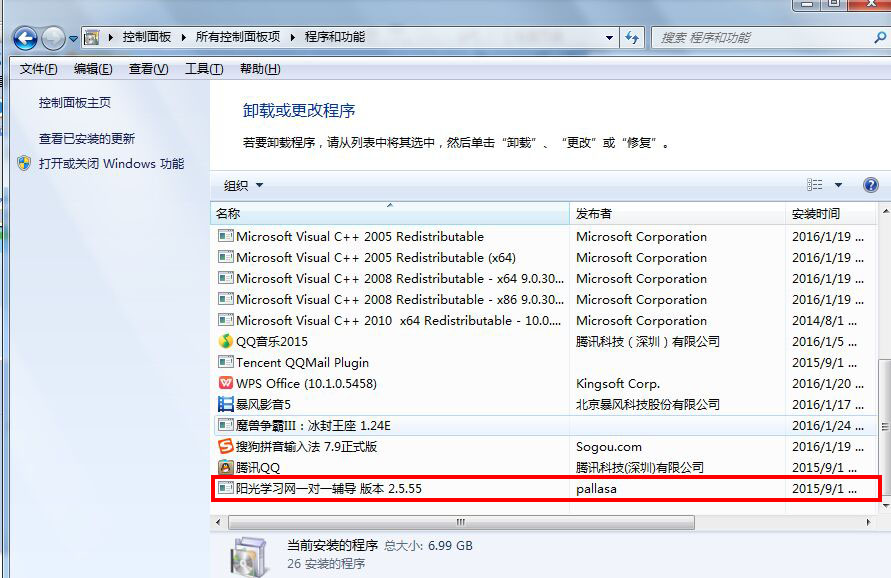Expand the 组织 dropdown
Image resolution: width=891 pixels, height=578 pixels.
tap(243, 185)
